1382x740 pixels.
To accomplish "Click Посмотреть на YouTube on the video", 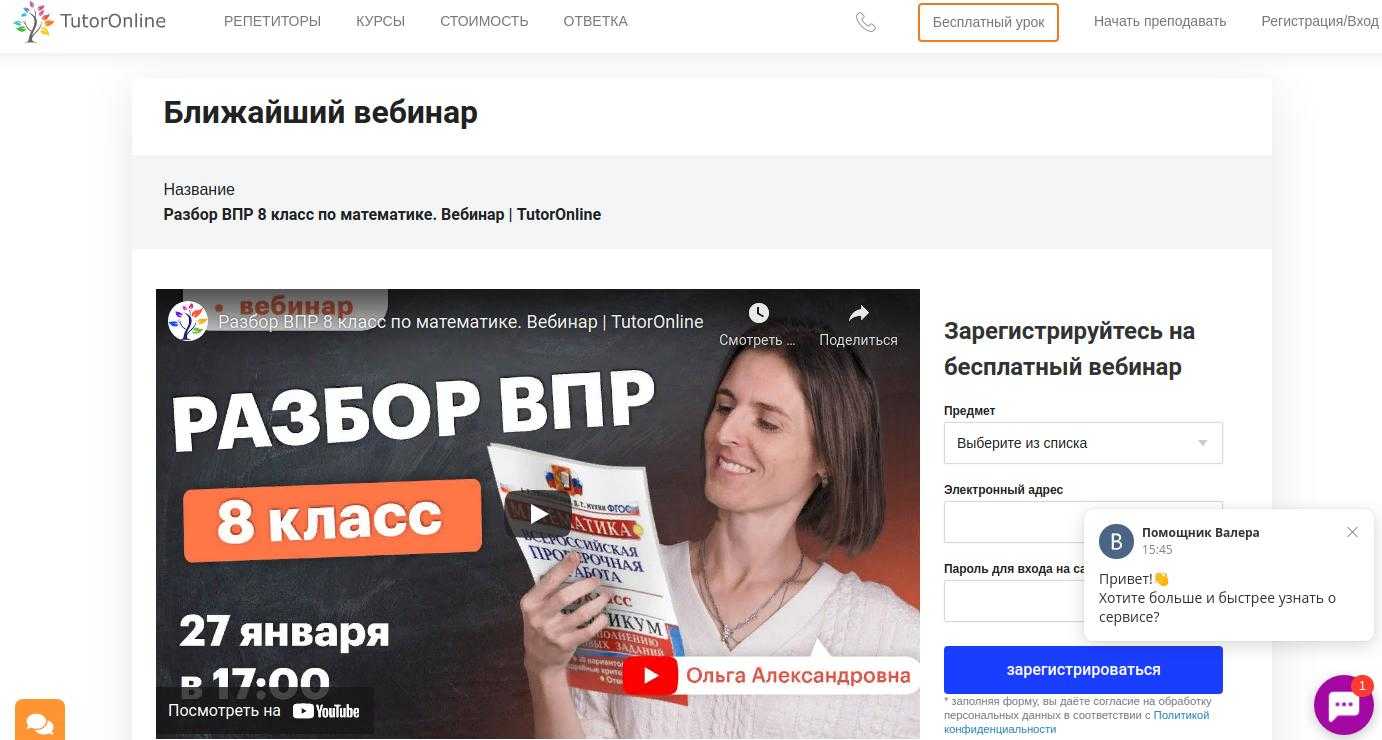I will click(x=264, y=711).
